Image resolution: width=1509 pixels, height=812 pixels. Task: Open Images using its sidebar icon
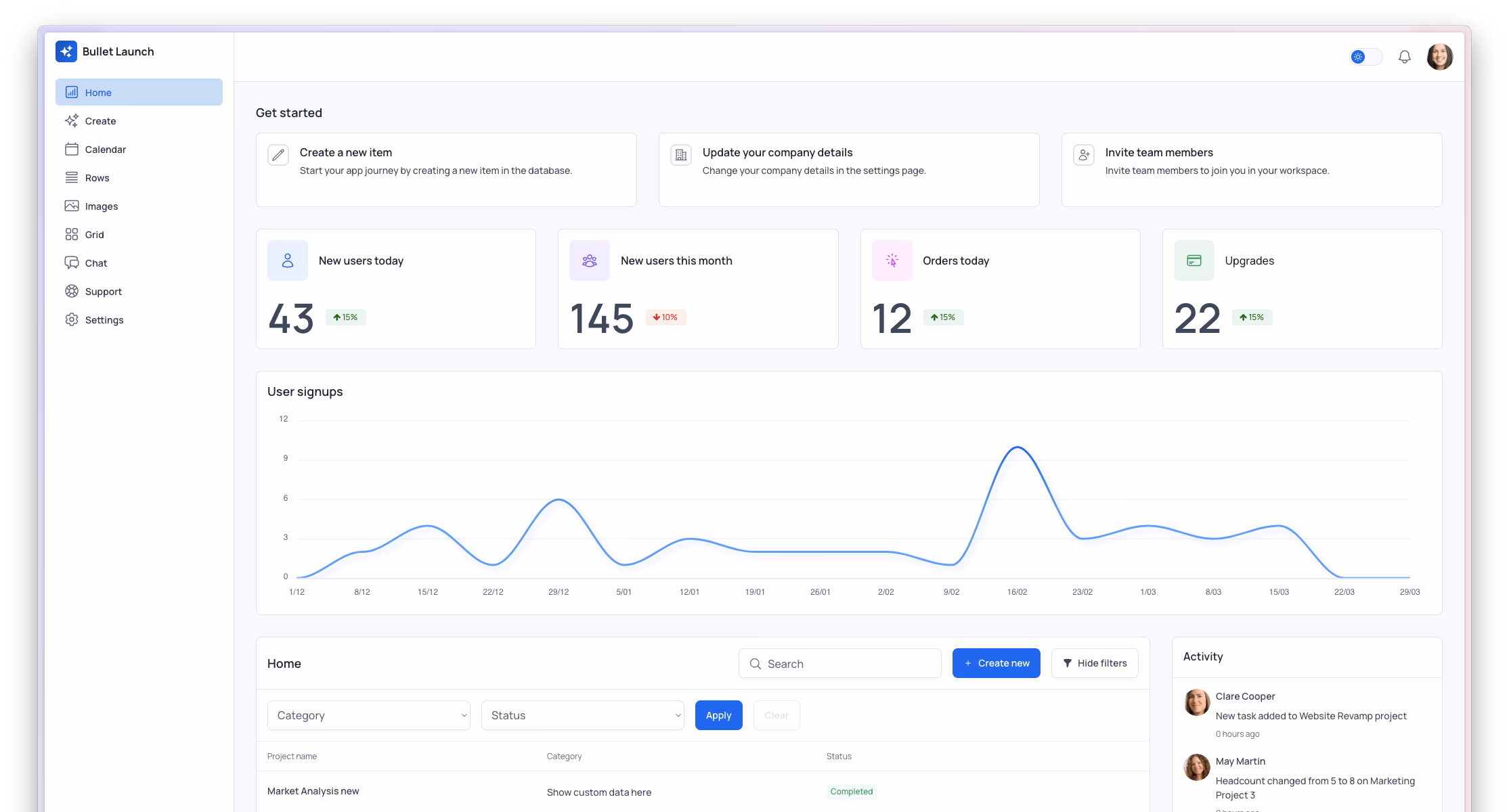[x=72, y=206]
